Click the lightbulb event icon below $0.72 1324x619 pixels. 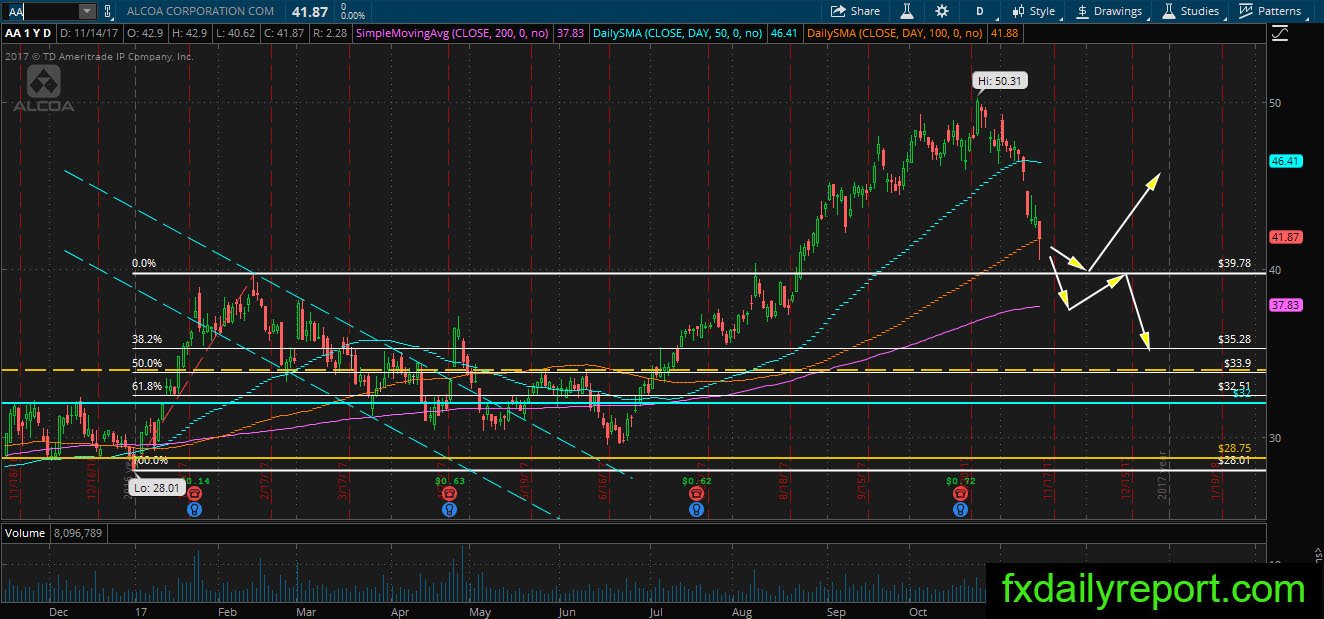tap(960, 508)
